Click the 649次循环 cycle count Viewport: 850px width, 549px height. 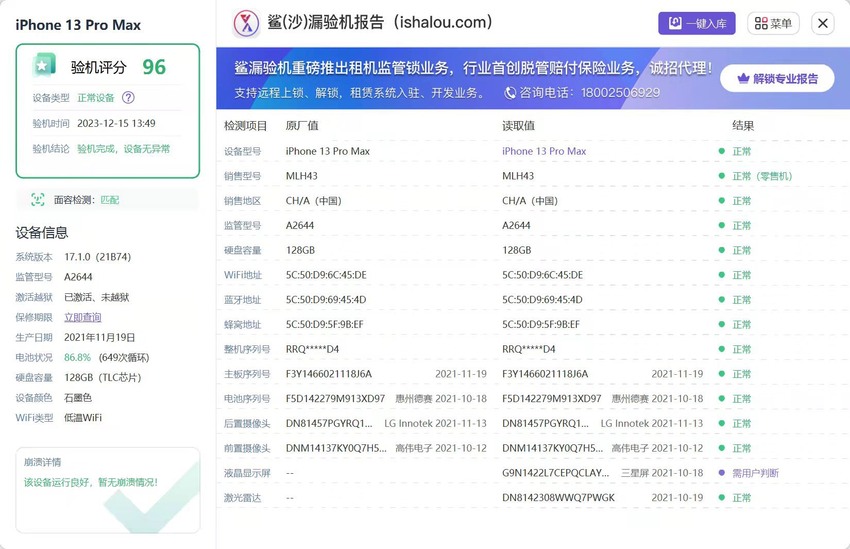tap(124, 358)
